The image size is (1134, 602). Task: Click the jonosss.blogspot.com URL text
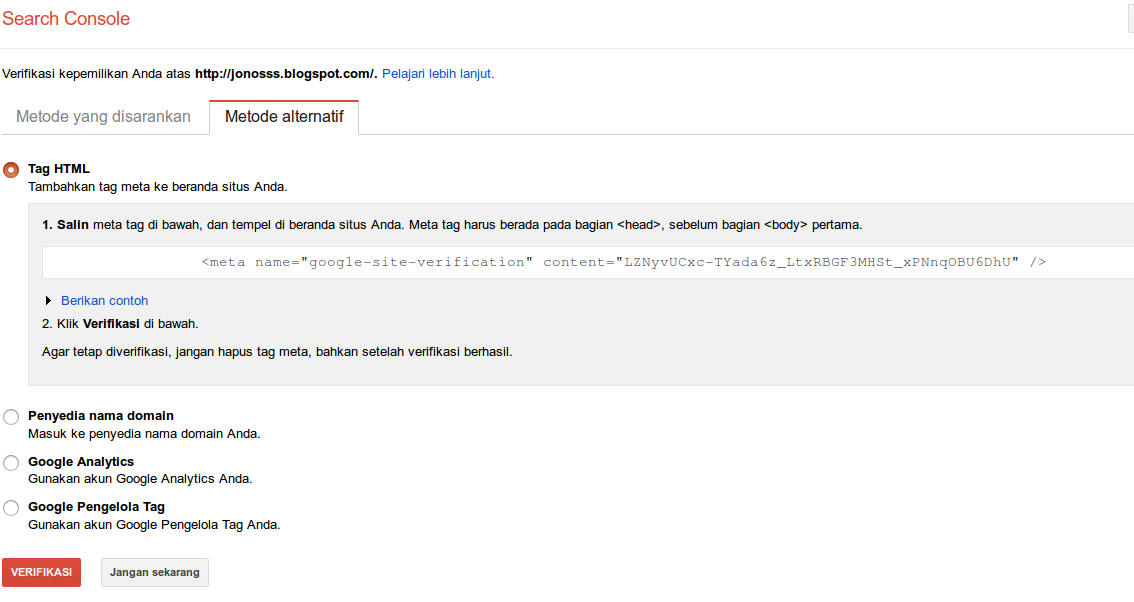[285, 74]
